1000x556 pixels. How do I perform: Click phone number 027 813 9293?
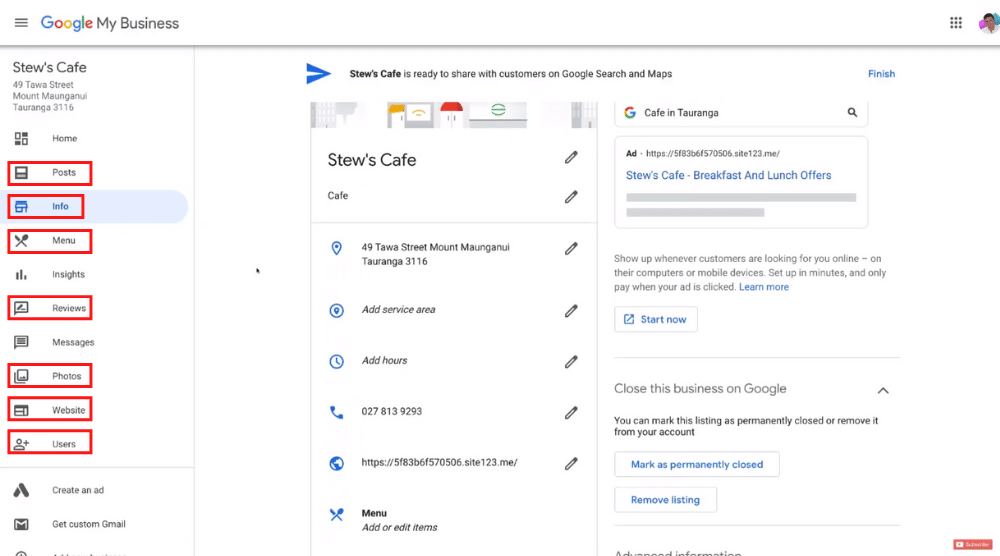click(392, 412)
